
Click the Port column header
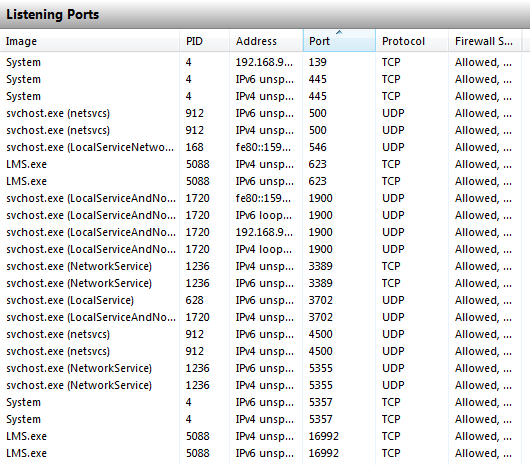click(339, 41)
